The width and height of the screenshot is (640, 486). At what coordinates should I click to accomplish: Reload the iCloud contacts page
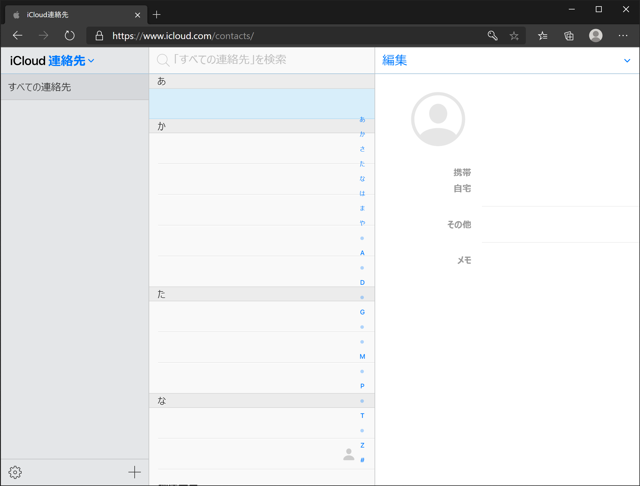[x=70, y=36]
